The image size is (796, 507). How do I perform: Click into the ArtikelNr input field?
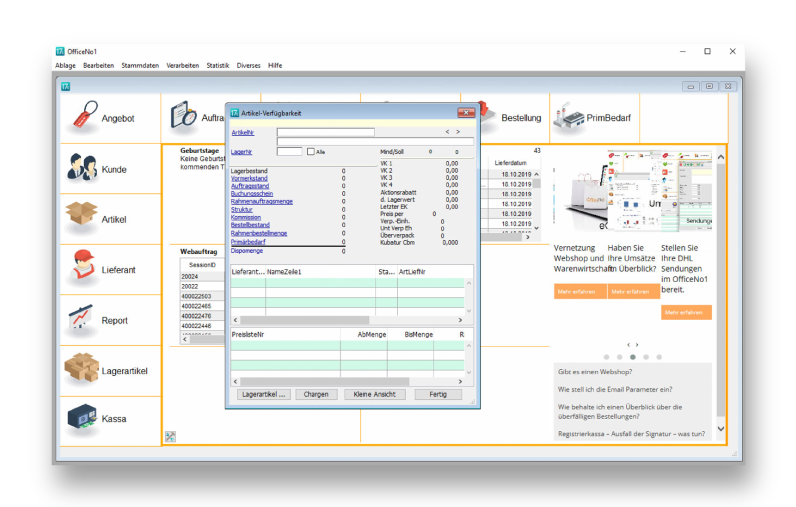tap(325, 132)
